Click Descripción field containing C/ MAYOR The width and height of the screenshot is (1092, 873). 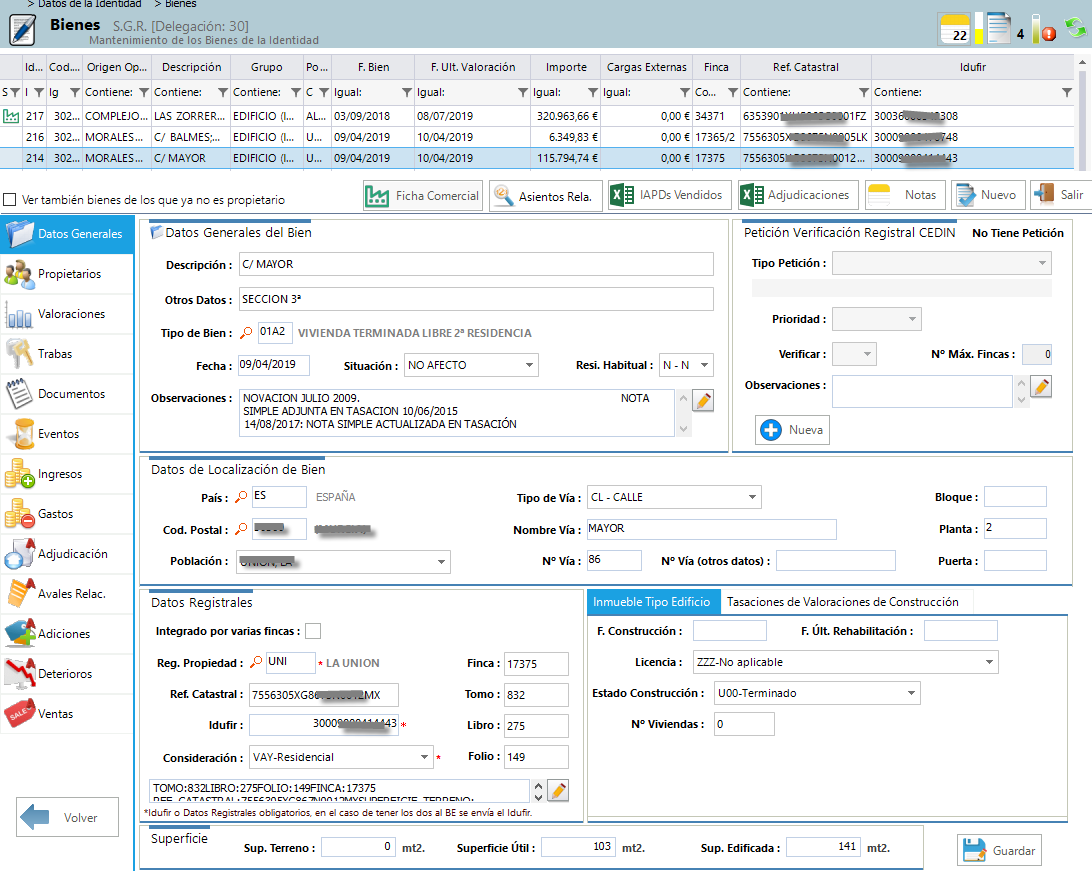(x=476, y=265)
